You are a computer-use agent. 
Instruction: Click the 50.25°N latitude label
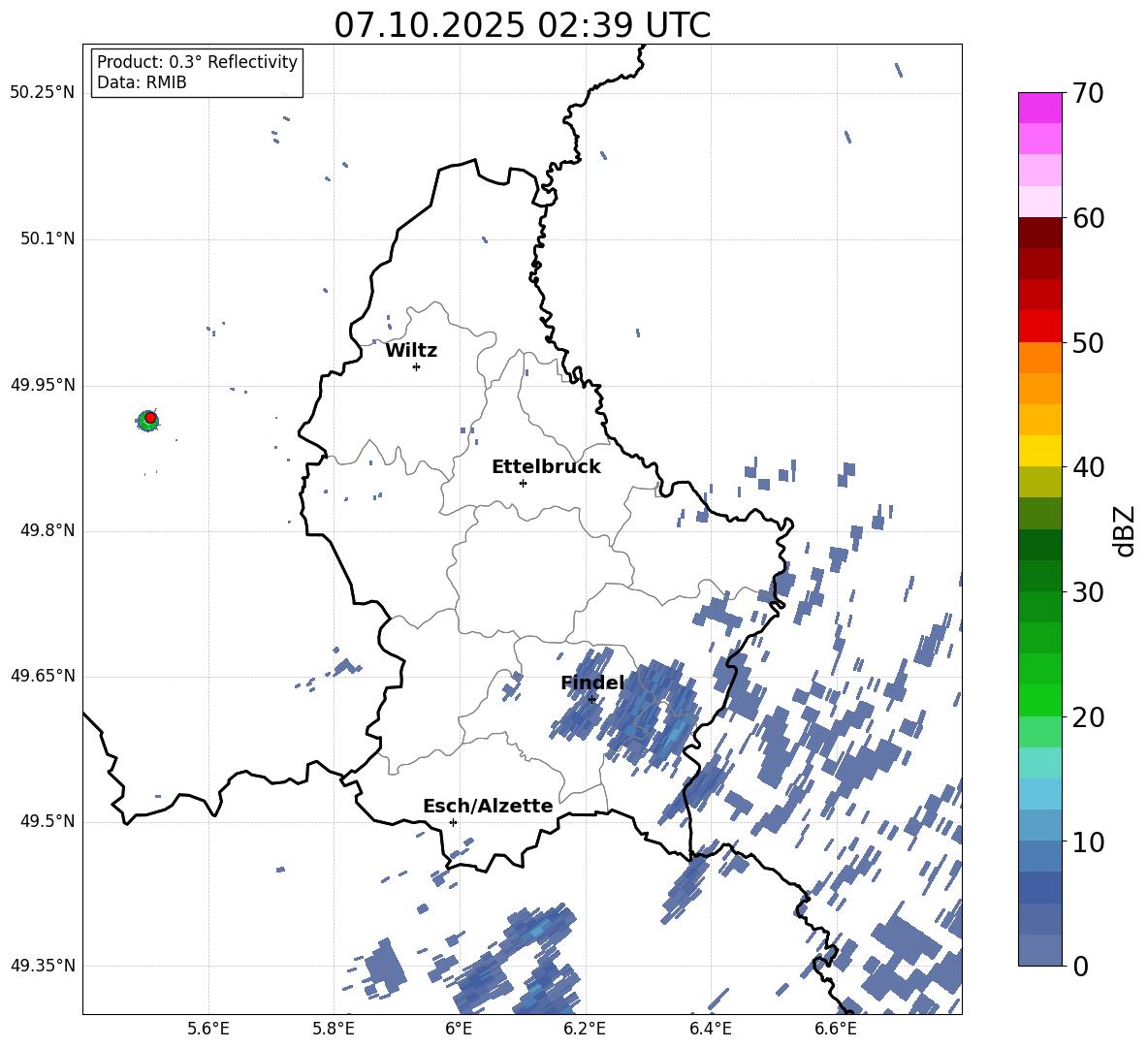coord(43,93)
